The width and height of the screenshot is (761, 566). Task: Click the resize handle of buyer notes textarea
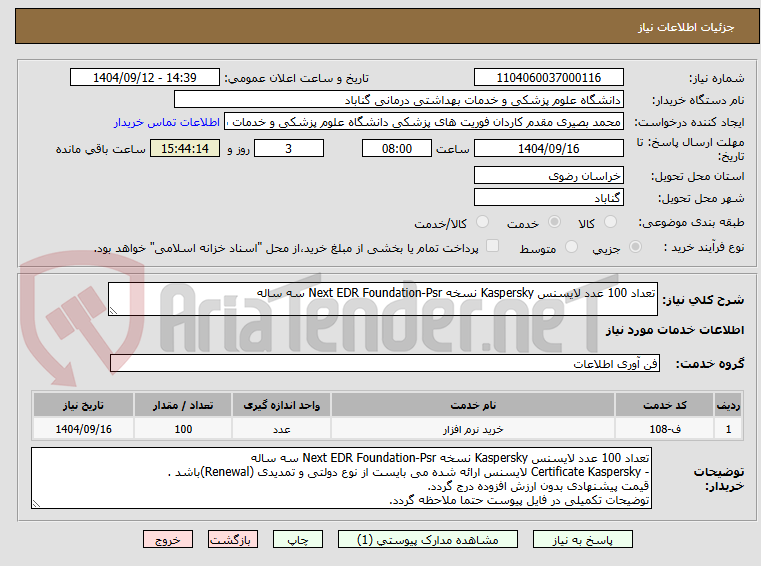(x=36, y=504)
